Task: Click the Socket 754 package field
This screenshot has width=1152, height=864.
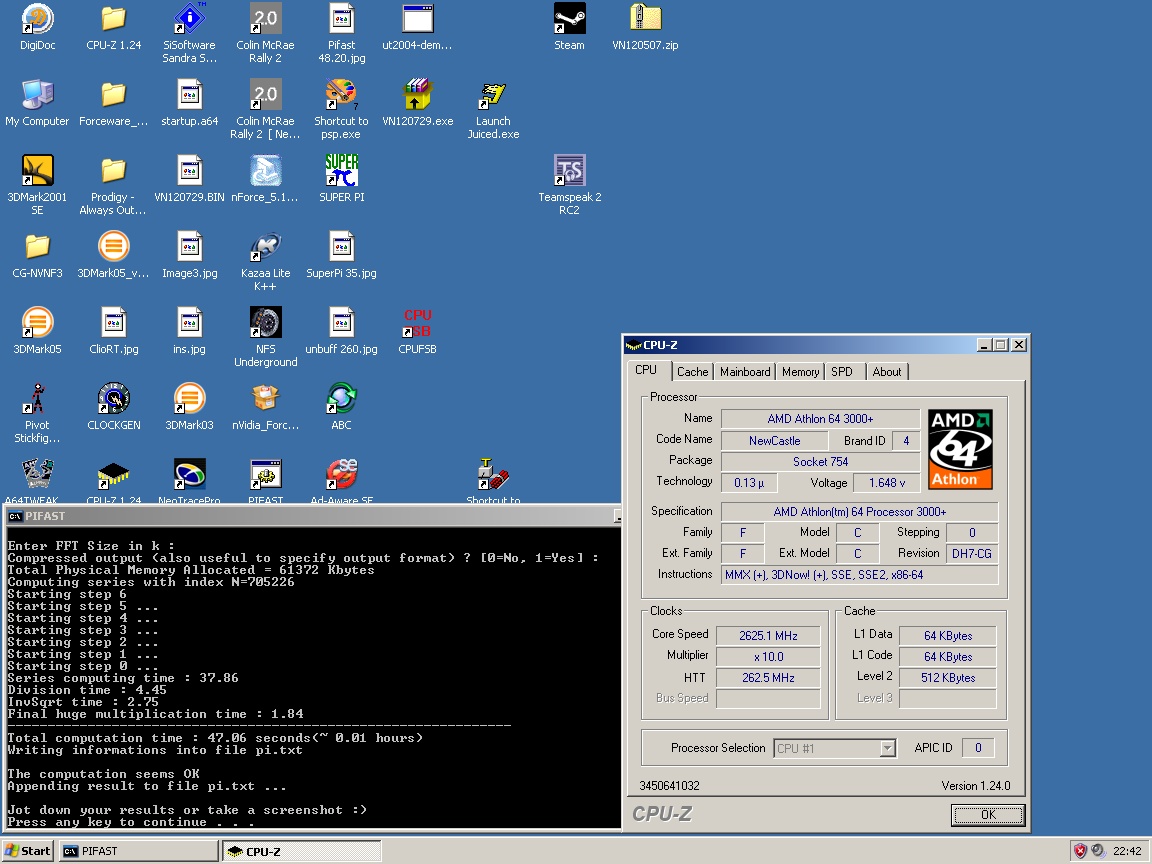Action: (x=820, y=461)
